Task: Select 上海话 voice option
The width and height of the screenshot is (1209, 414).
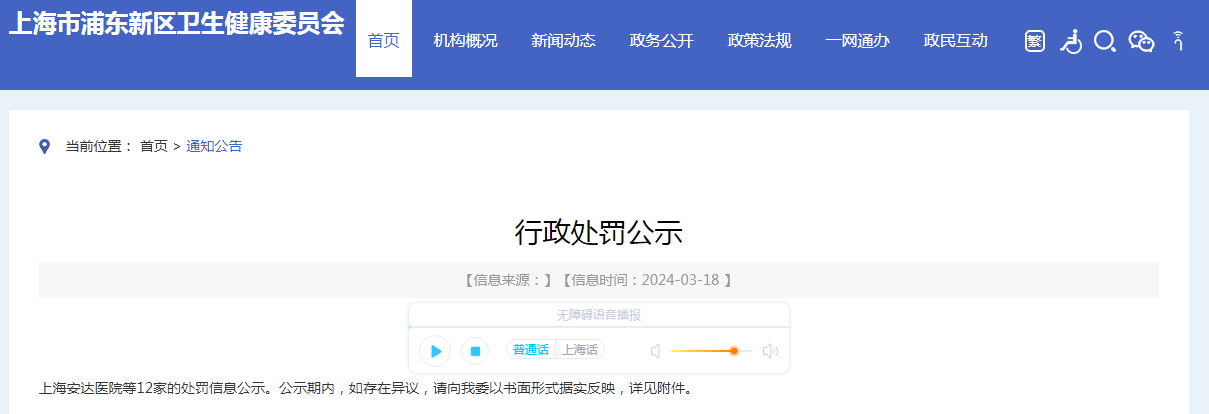Action: click(580, 350)
